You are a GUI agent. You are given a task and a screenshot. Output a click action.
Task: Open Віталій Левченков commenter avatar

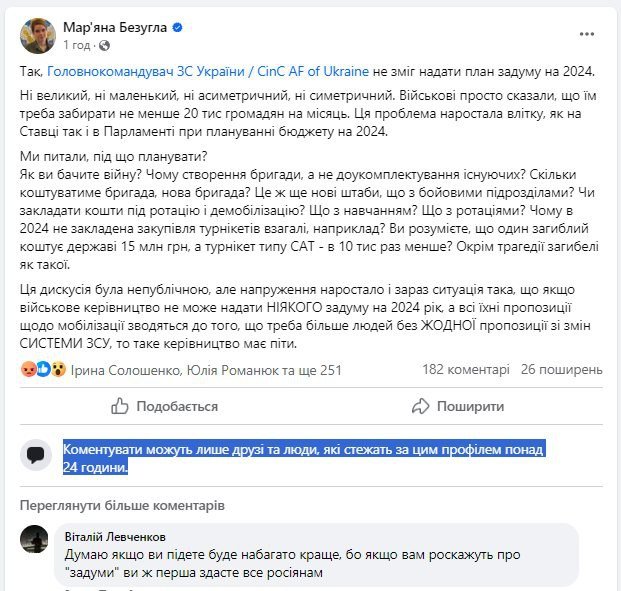click(x=34, y=539)
